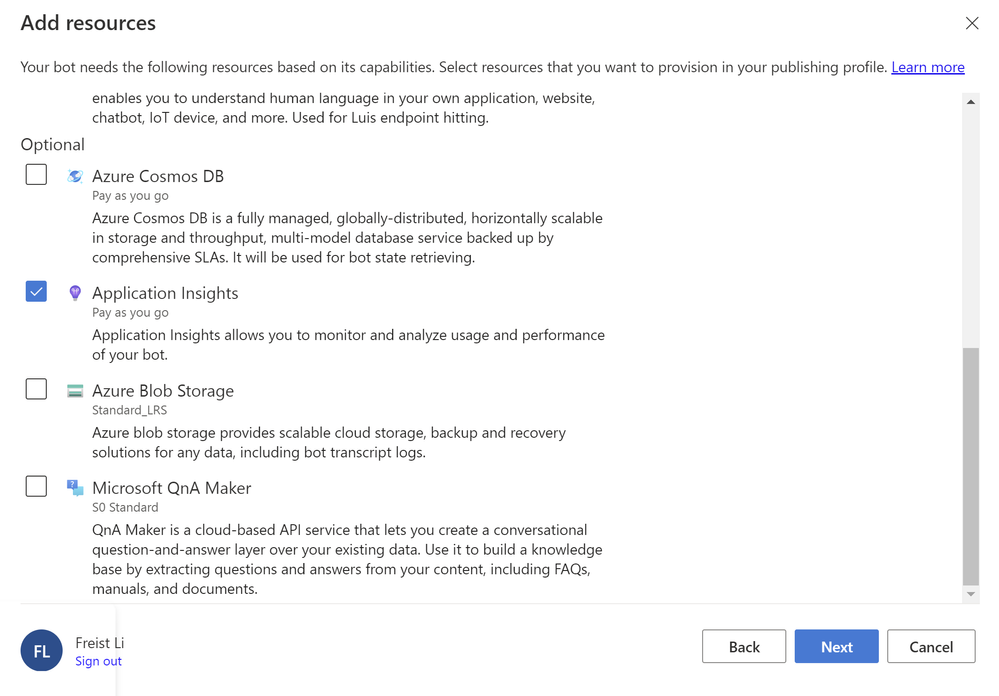
Task: Go back with the Back button
Action: [744, 647]
